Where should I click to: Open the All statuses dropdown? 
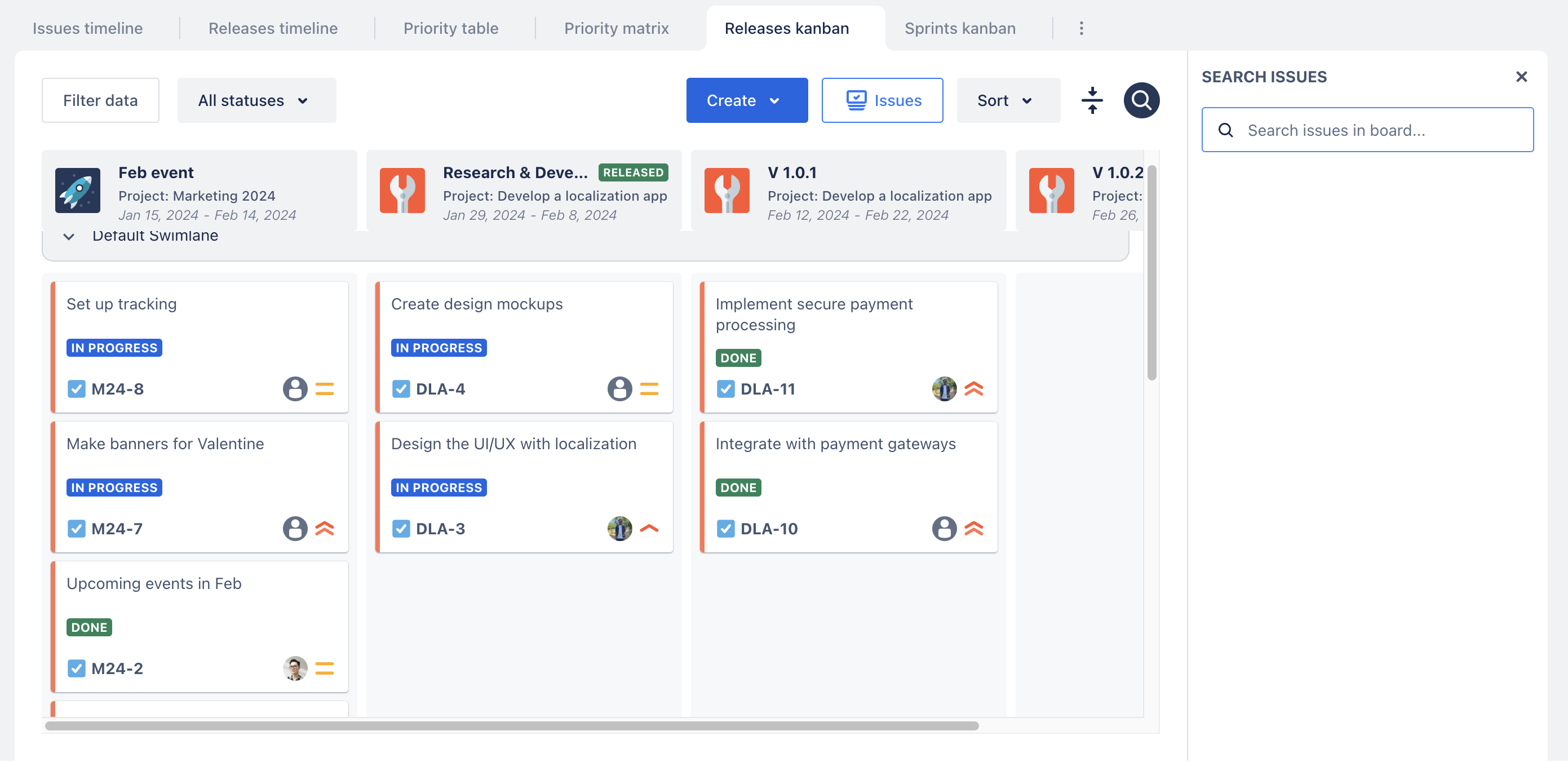(x=256, y=100)
